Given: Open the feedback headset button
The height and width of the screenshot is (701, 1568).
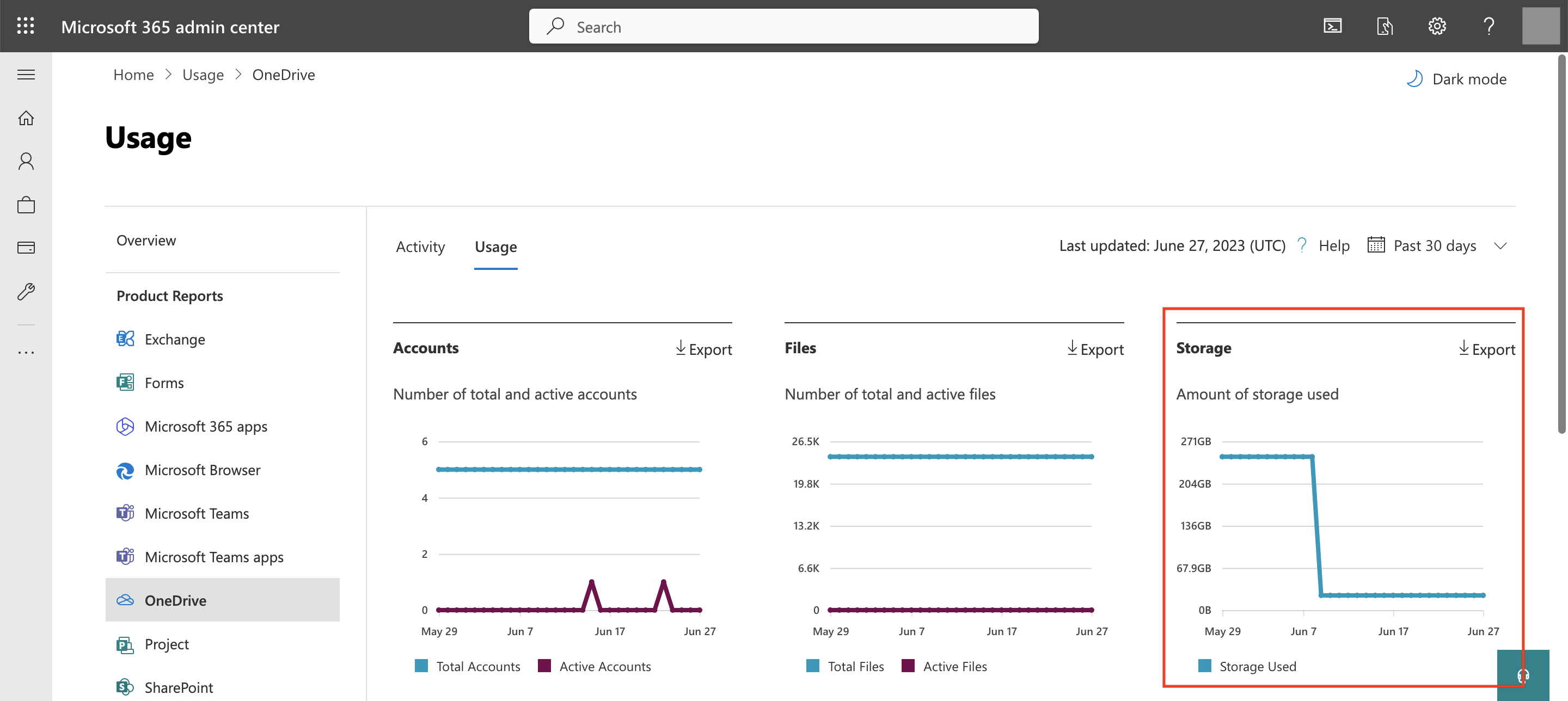Looking at the screenshot, I should point(1523,675).
